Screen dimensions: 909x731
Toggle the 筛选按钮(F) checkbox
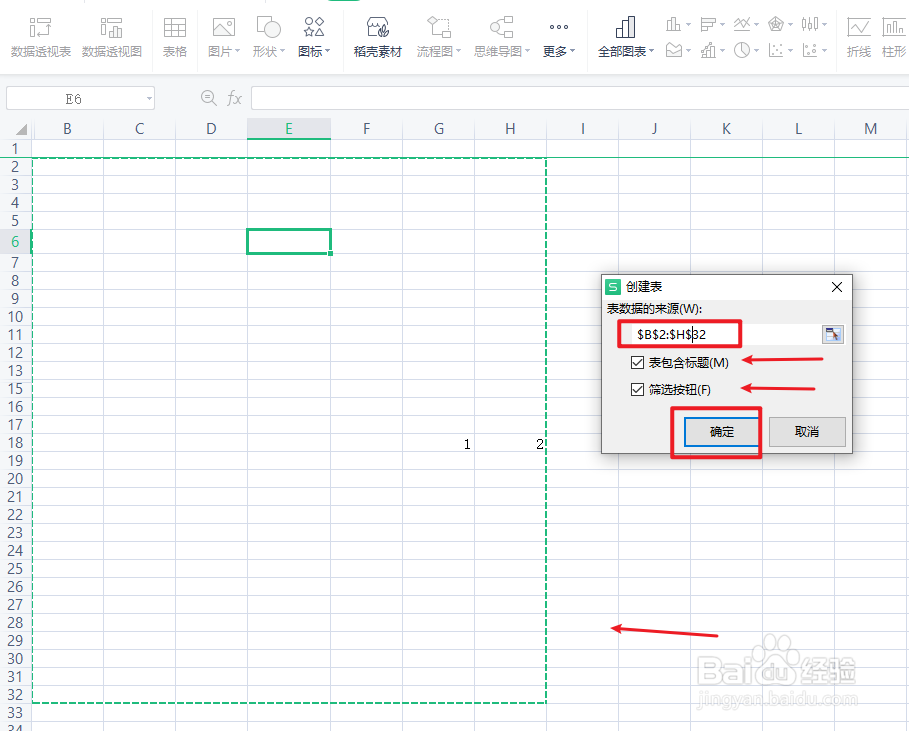[x=637, y=390]
